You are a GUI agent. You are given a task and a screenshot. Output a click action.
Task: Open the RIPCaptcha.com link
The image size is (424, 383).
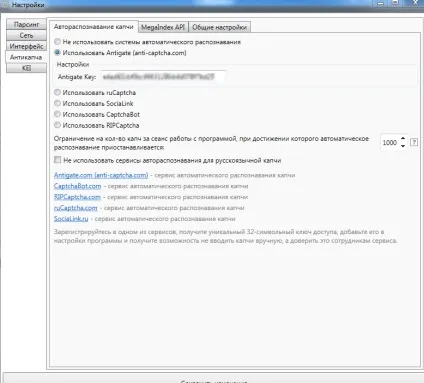tap(77, 197)
